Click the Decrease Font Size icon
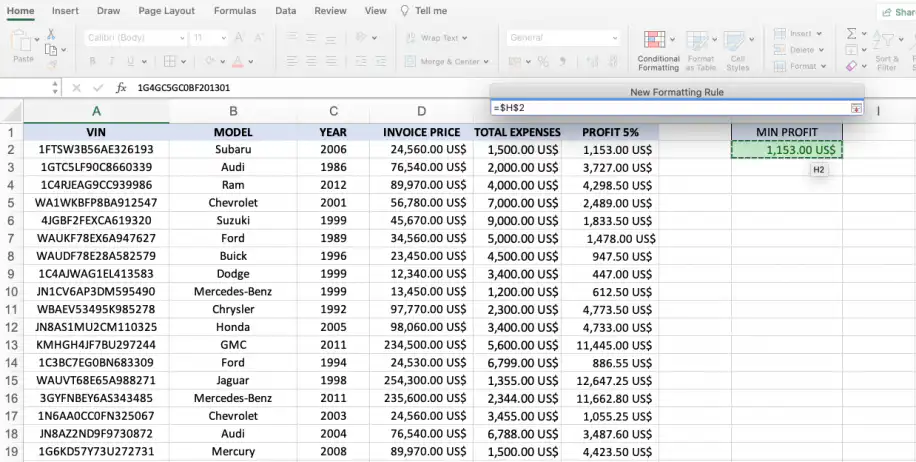 258,38
